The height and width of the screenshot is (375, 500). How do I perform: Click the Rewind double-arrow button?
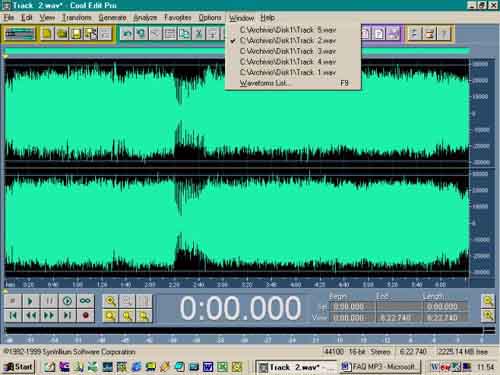tap(31, 315)
